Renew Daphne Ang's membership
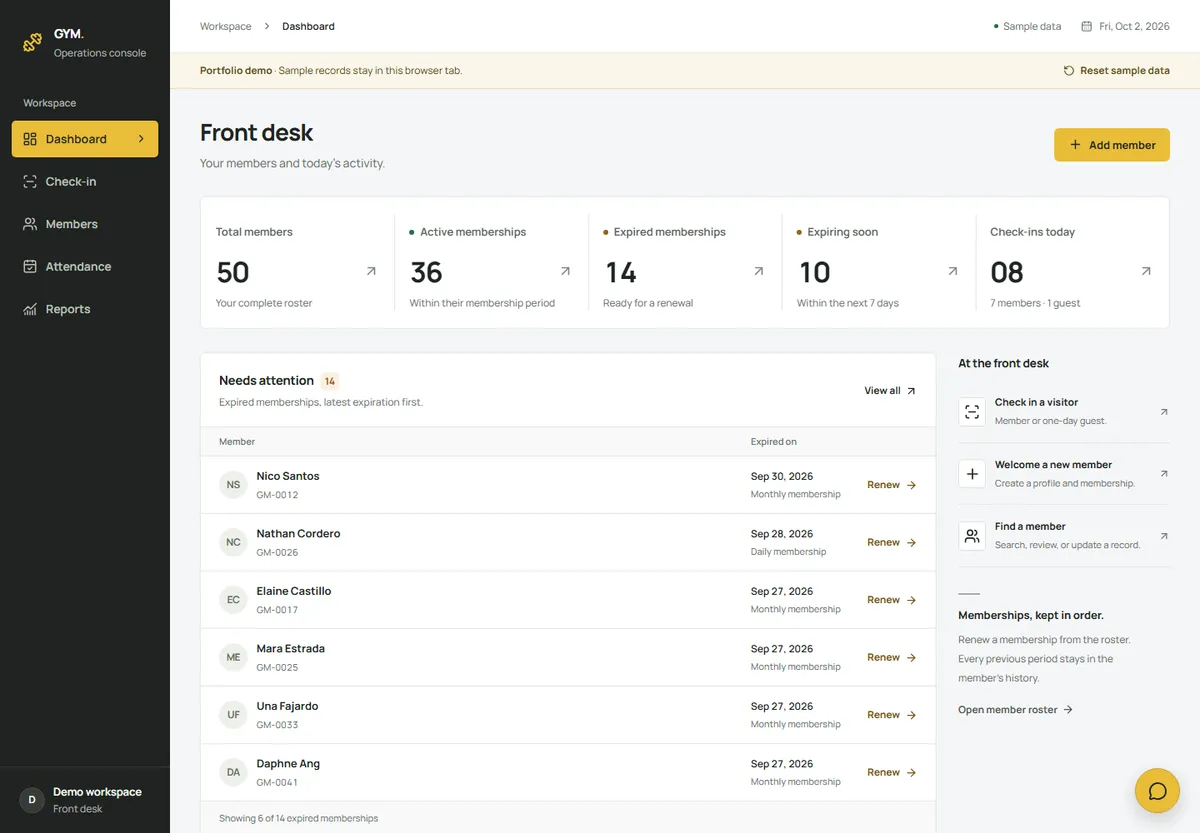Screen dimensions: 1200x833 (x=891, y=772)
